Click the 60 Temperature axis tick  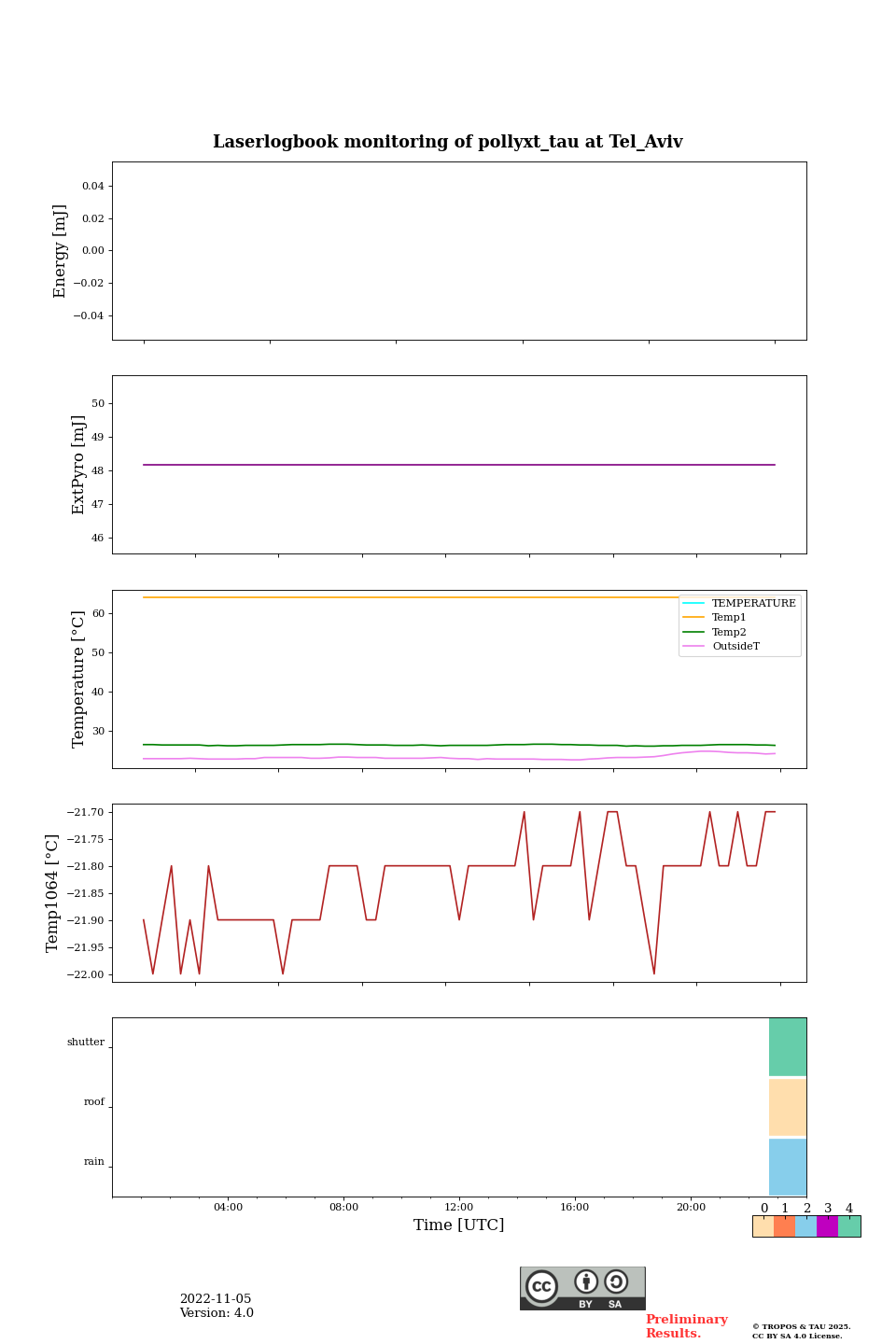tap(99, 614)
